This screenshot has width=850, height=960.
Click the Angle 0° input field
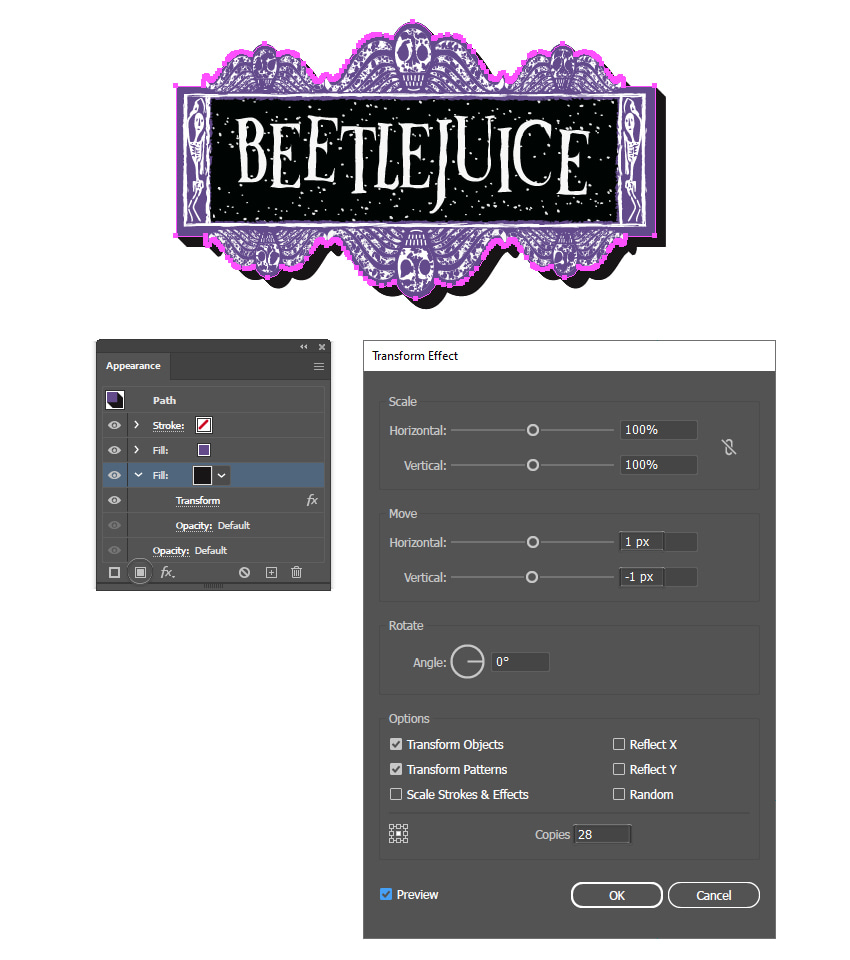pyautogui.click(x=520, y=662)
